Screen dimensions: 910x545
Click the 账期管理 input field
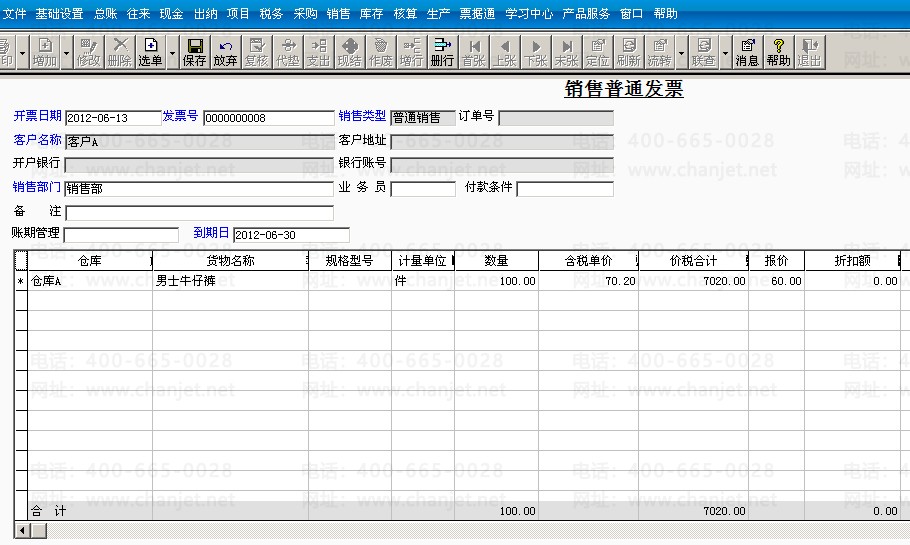(x=121, y=234)
